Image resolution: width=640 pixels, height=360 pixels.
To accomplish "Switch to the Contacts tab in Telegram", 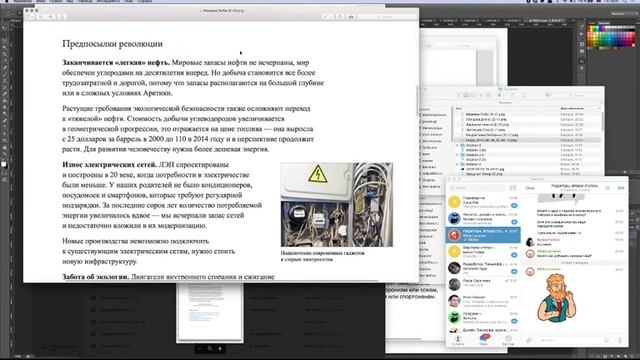I will pos(458,340).
